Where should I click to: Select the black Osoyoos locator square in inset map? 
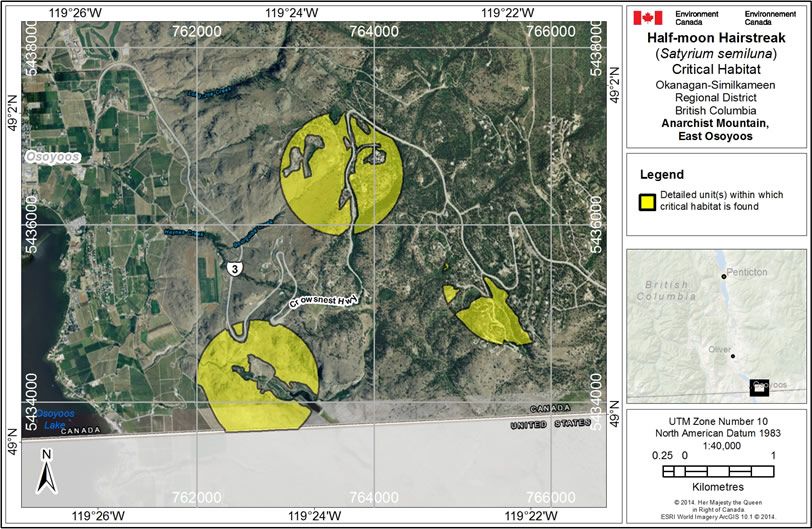759,386
